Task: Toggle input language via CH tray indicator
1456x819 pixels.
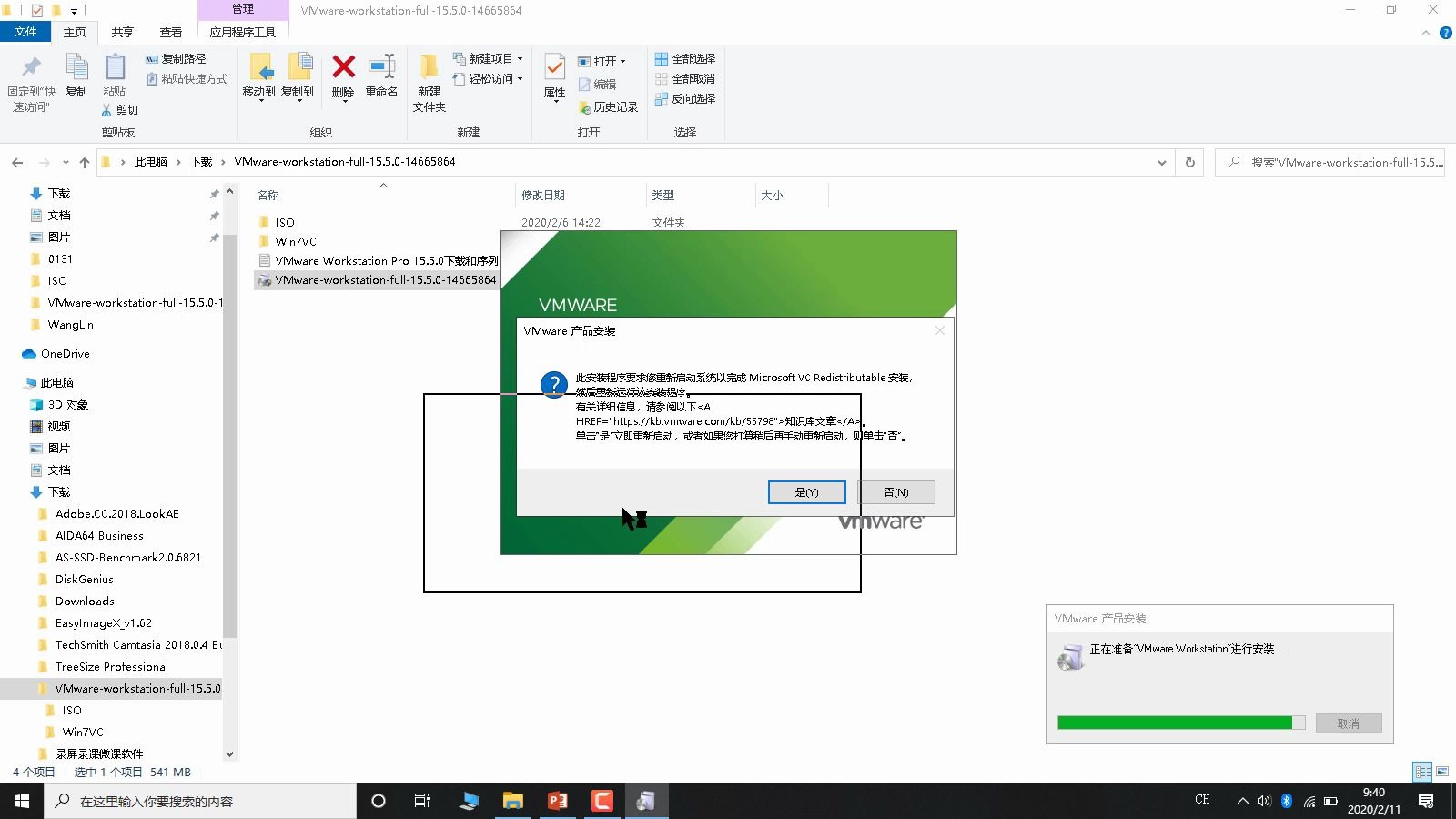Action: point(1201,801)
